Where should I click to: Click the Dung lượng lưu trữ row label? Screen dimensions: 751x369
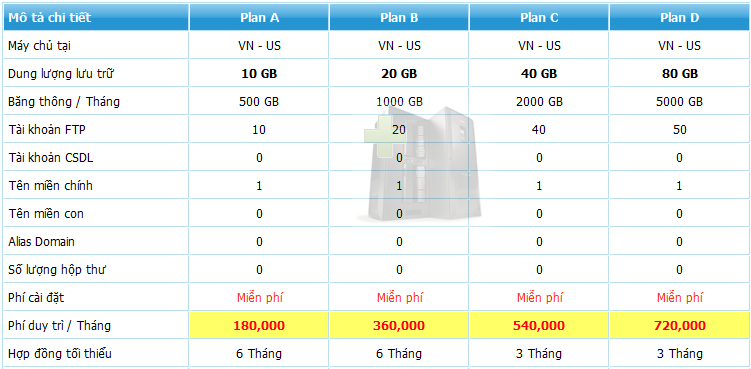coord(61,74)
